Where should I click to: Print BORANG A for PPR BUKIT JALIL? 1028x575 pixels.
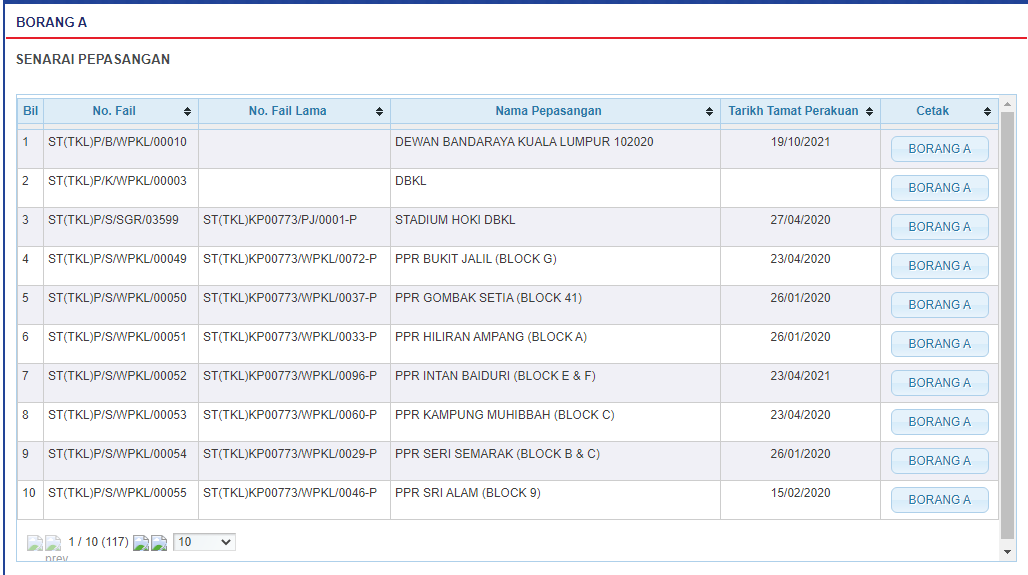[939, 266]
